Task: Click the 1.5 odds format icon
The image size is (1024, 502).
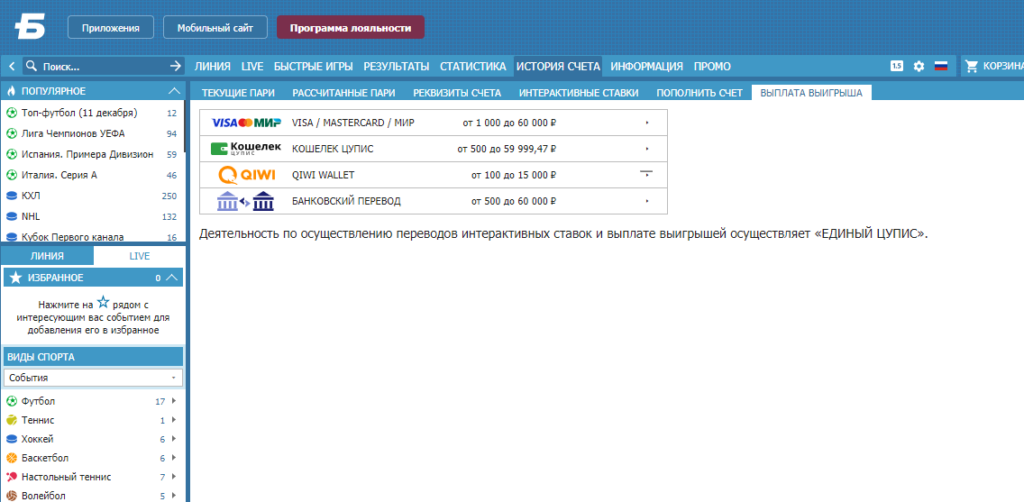Action: point(897,66)
